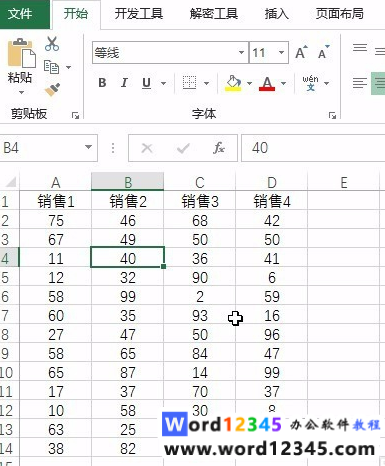Image resolution: width=385 pixels, height=466 pixels.
Task: Activate the Format Painter brush
Action: click(52, 89)
